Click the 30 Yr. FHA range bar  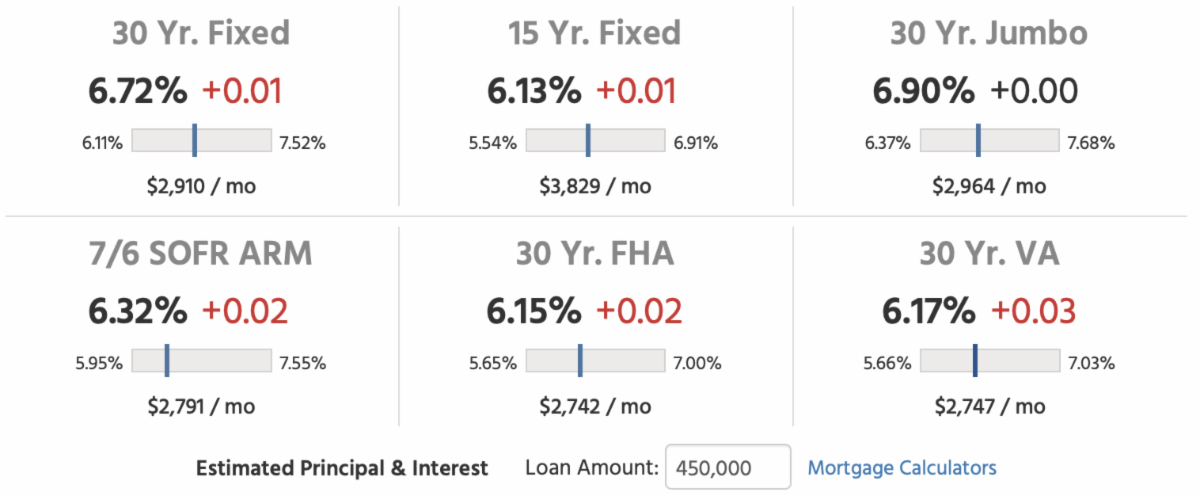pos(596,362)
